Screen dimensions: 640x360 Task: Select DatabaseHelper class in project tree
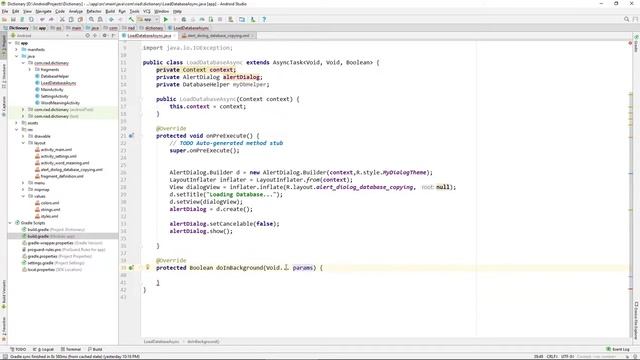click(x=55, y=76)
